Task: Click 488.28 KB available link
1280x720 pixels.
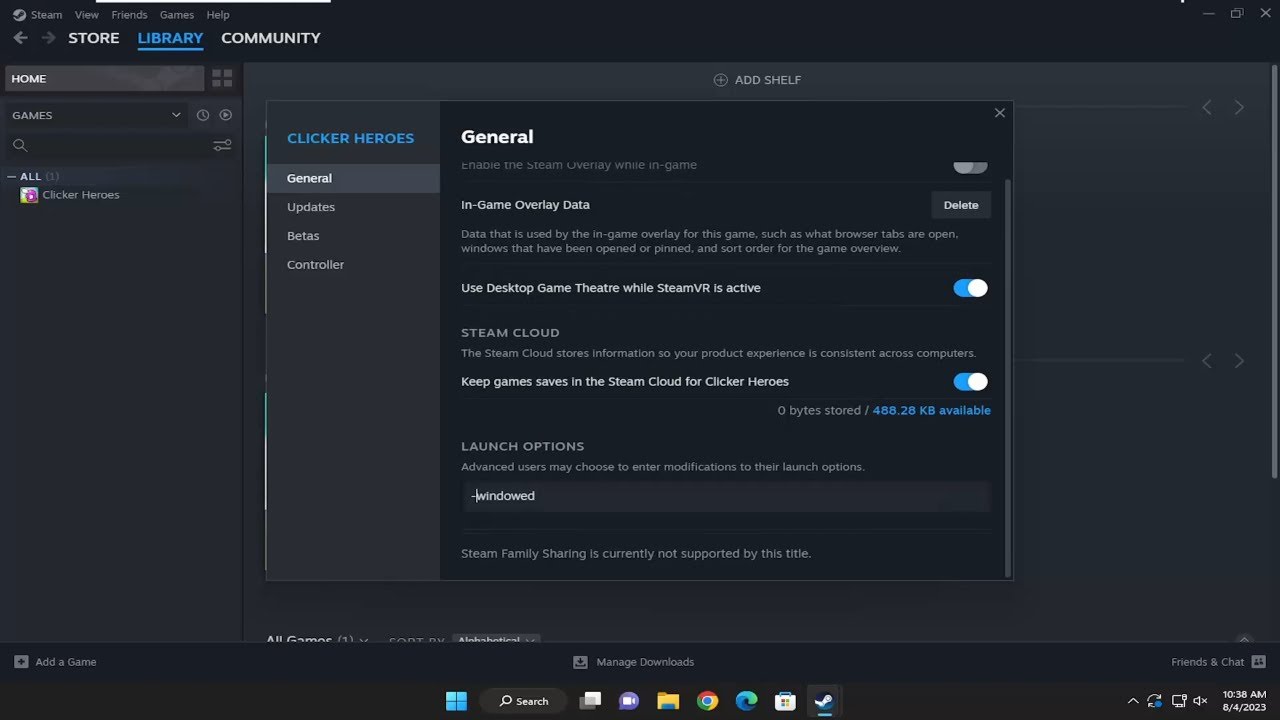Action: 932,411
